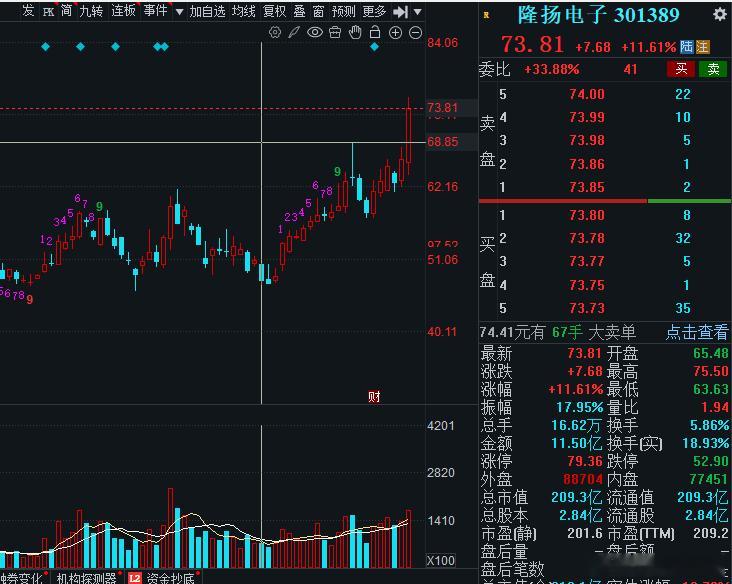Open the 复权 adjustment option
Image resolution: width=732 pixels, height=584 pixels.
tap(274, 11)
